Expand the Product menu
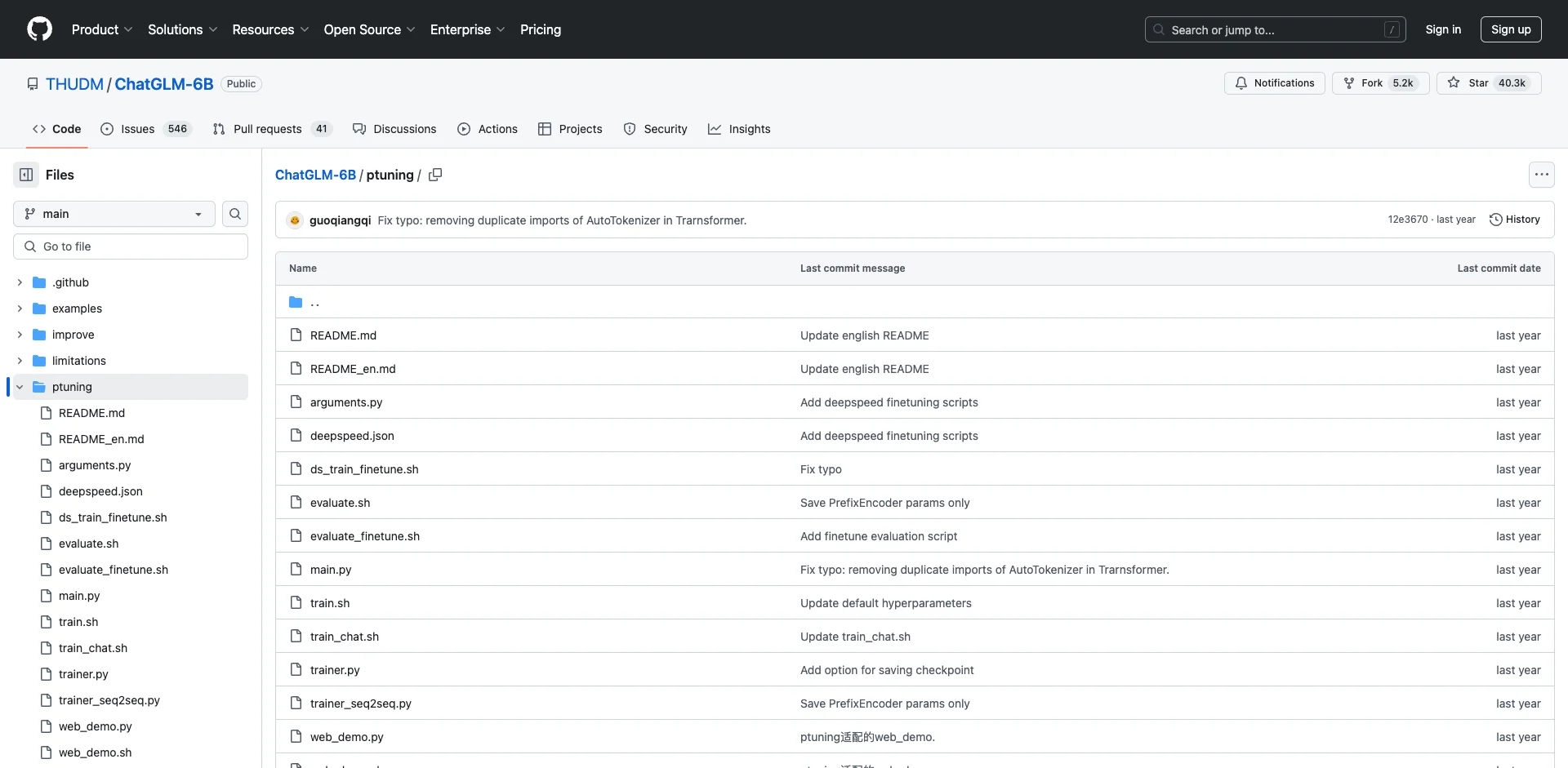 (x=102, y=29)
